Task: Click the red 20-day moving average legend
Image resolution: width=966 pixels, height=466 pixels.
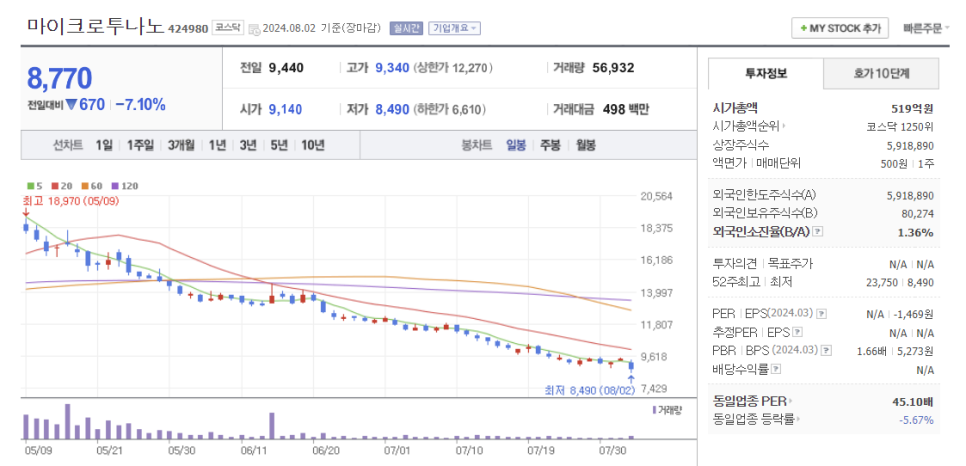Action: 60,186
